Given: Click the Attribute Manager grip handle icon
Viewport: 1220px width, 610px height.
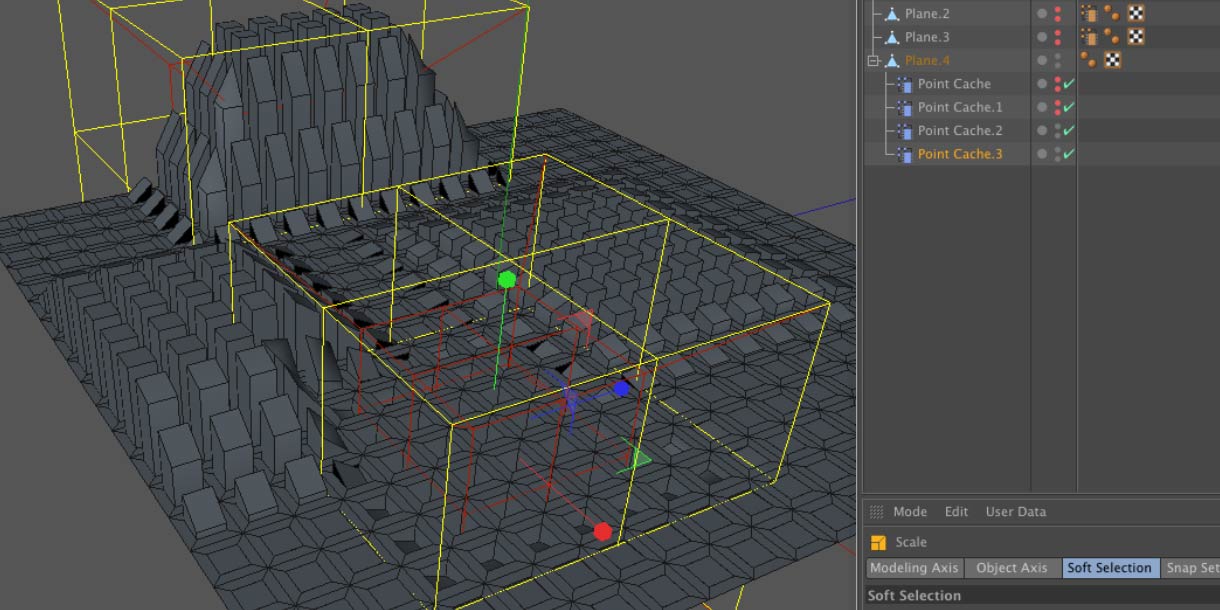Looking at the screenshot, I should (x=876, y=512).
